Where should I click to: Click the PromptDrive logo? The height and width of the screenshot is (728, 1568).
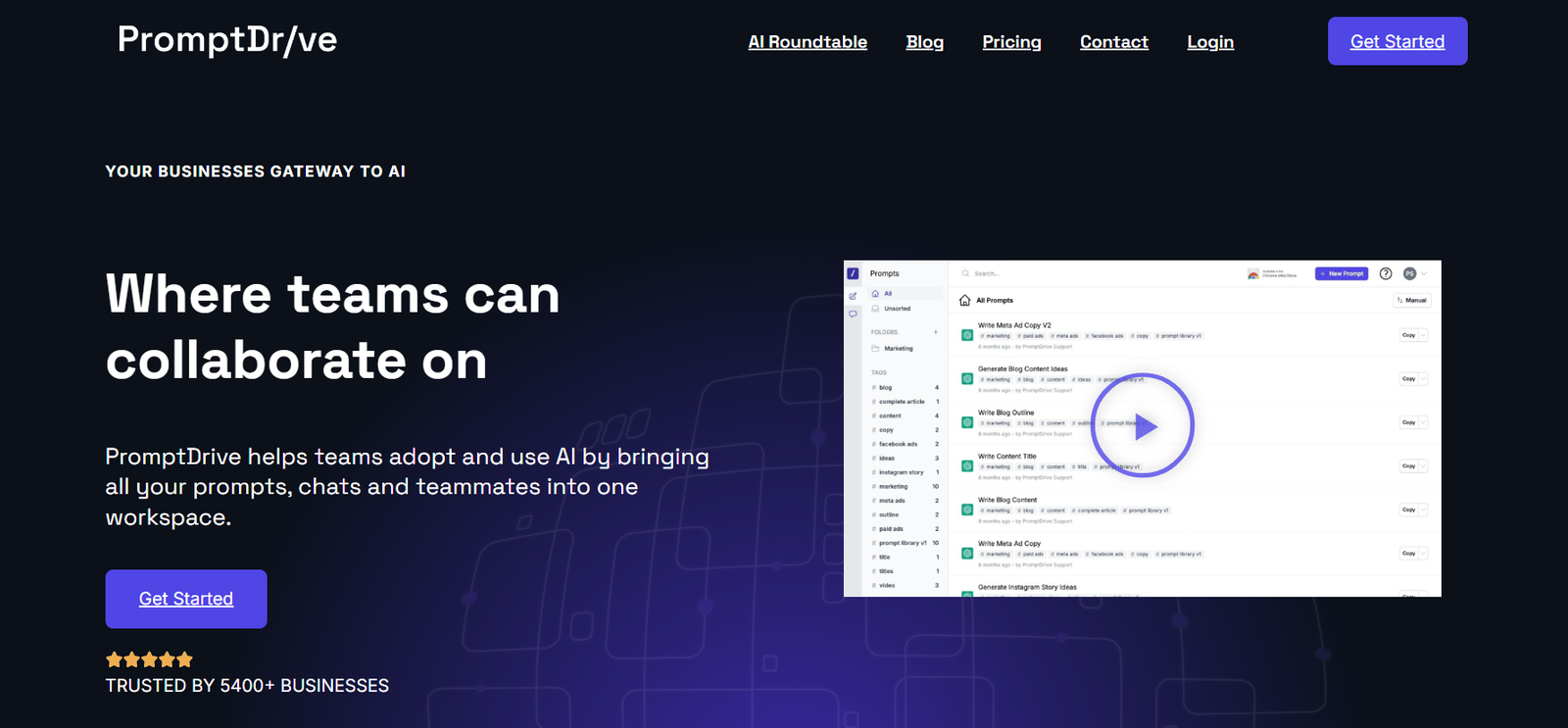(x=227, y=40)
